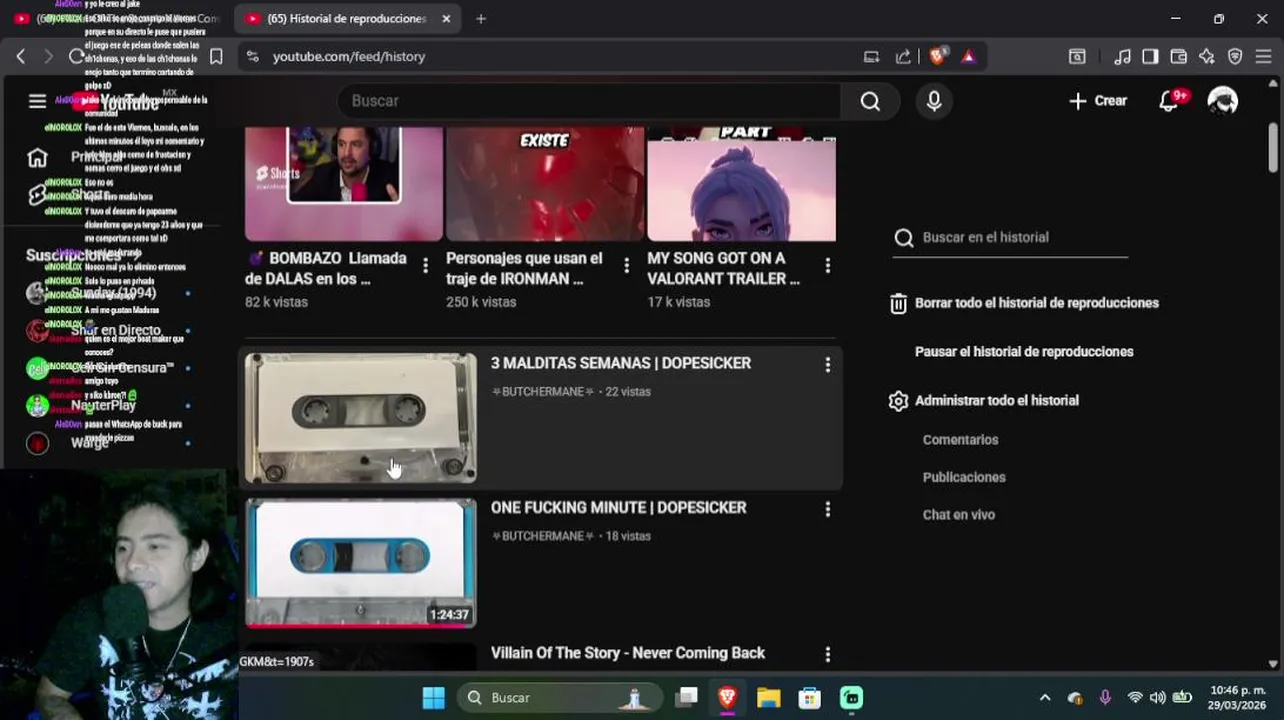The image size is (1284, 720).
Task: Open Comentarios history link
Action: 960,440
